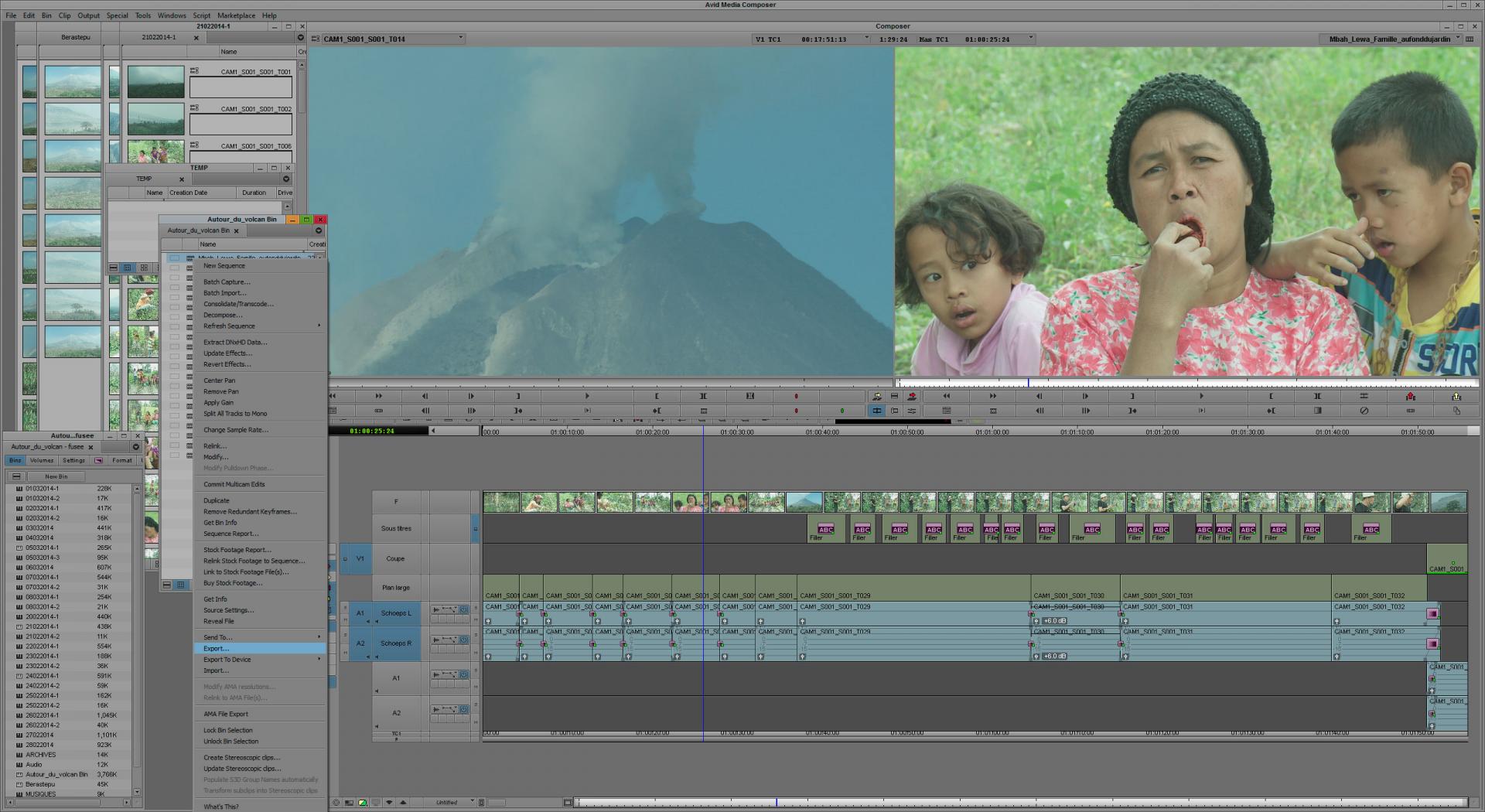This screenshot has width=1485, height=812.
Task: Choose Export... in the context menu
Action: [216, 648]
